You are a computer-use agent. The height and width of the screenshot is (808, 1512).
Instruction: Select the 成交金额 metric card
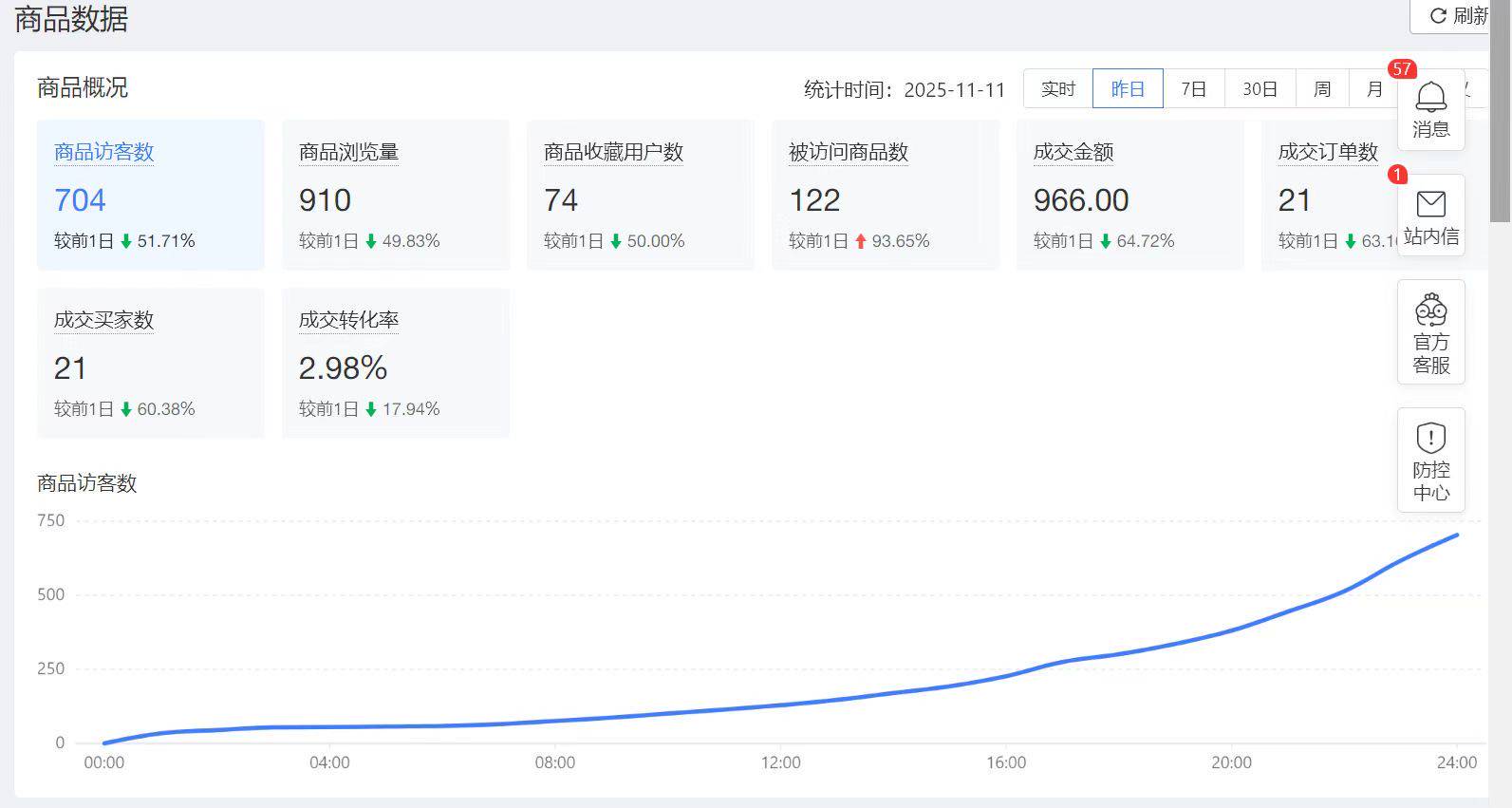click(x=1129, y=195)
